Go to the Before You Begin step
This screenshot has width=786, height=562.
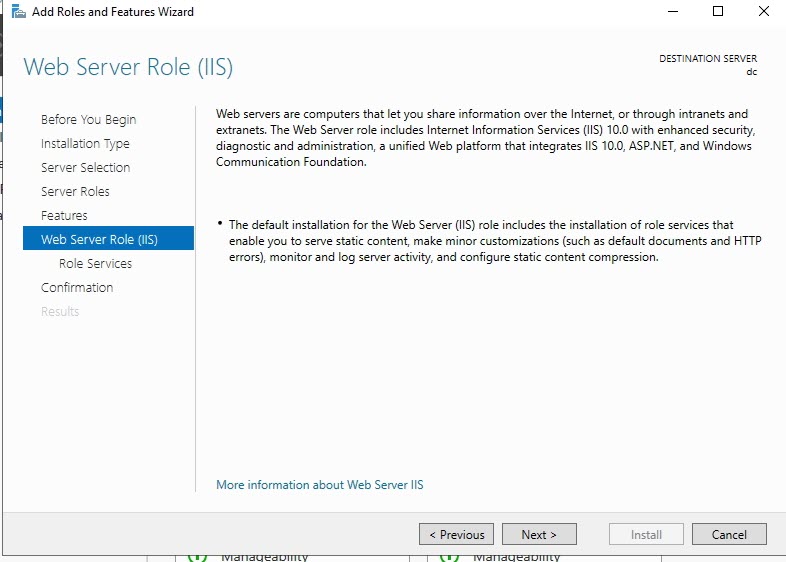(88, 120)
